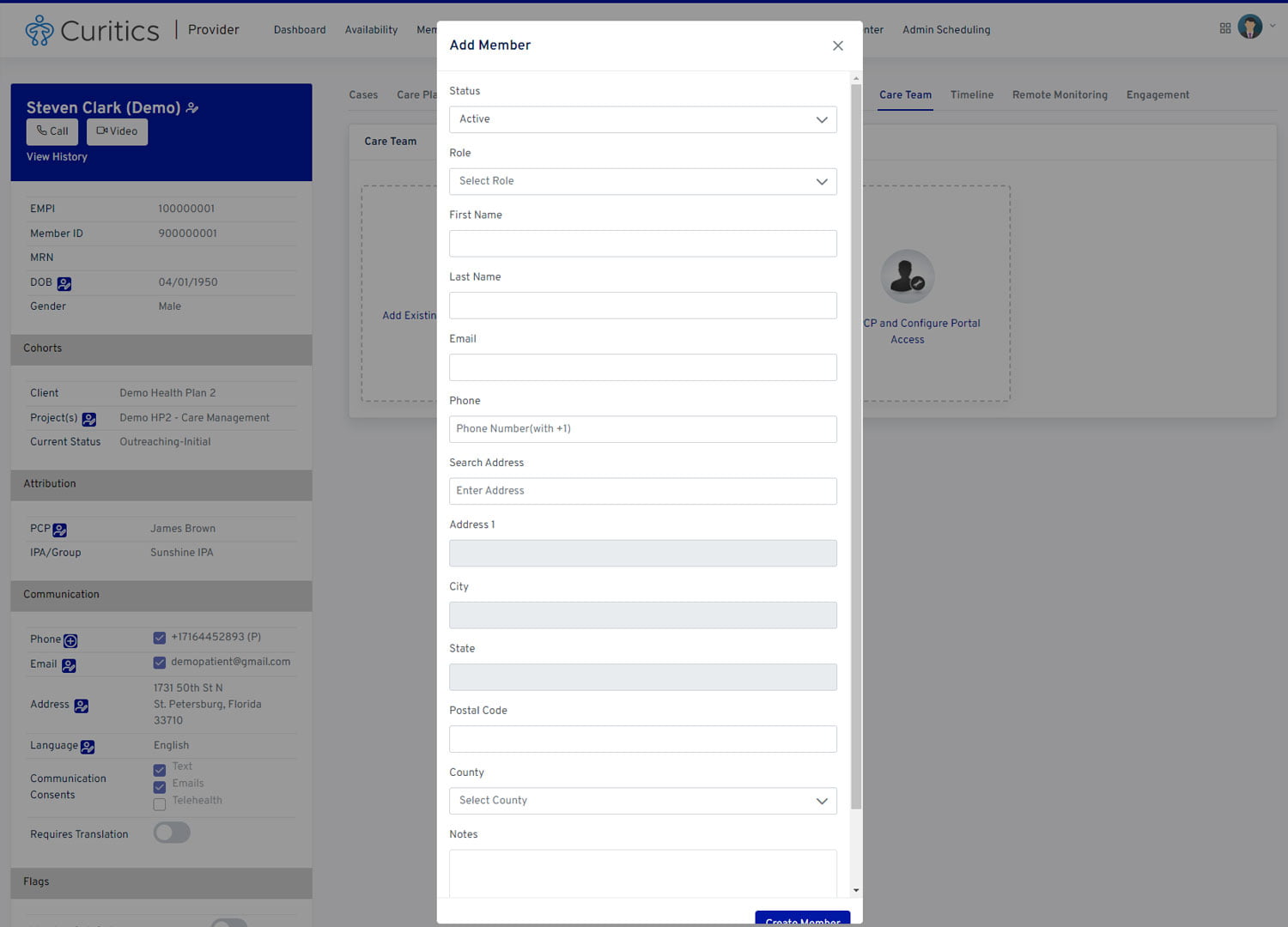Click the 'Outreaching-Initial' status value
The height and width of the screenshot is (927, 1288).
[165, 442]
